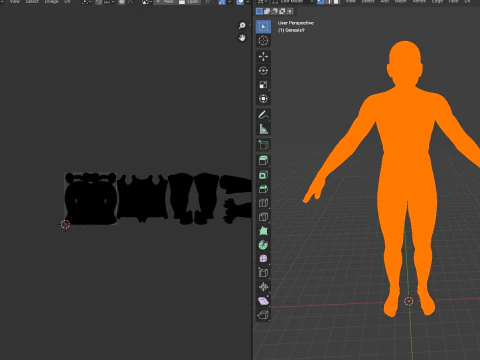Select the Poly Build tool
480x360 pixels.
(263, 231)
